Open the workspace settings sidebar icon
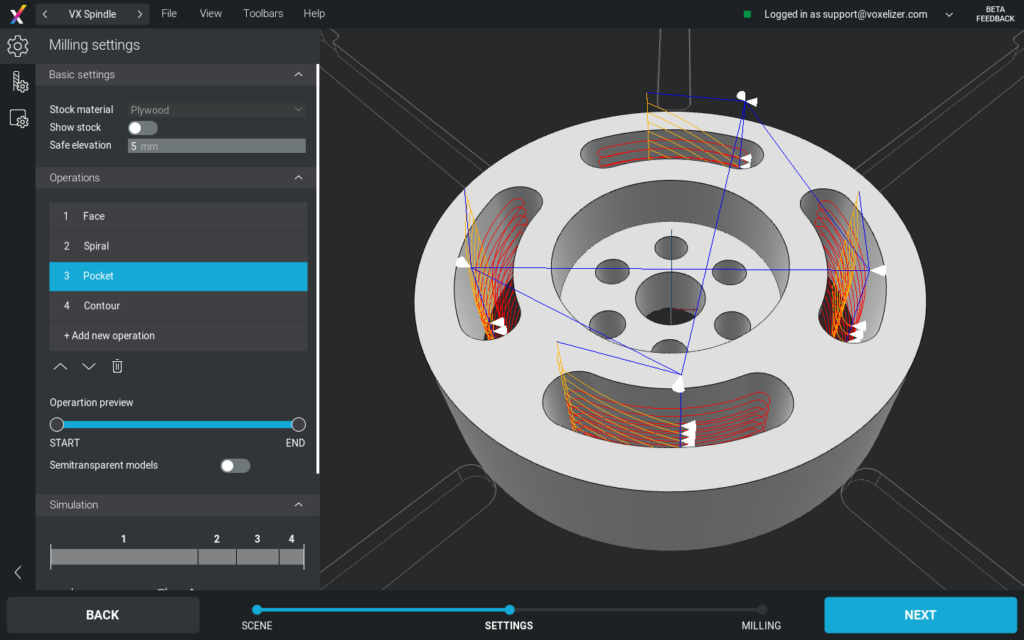The image size is (1024, 640). point(16,118)
